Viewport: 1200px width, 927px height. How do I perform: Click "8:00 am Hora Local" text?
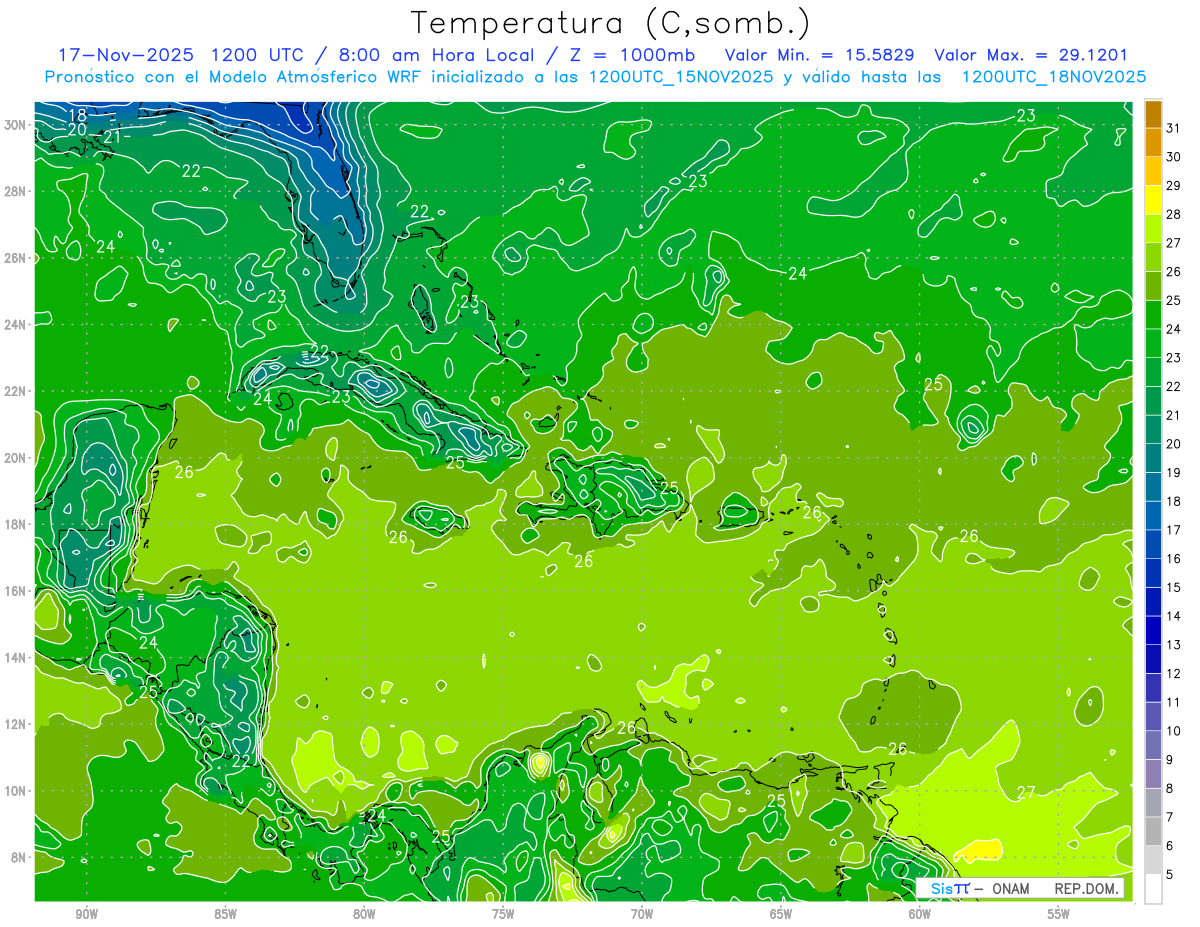(x=434, y=55)
